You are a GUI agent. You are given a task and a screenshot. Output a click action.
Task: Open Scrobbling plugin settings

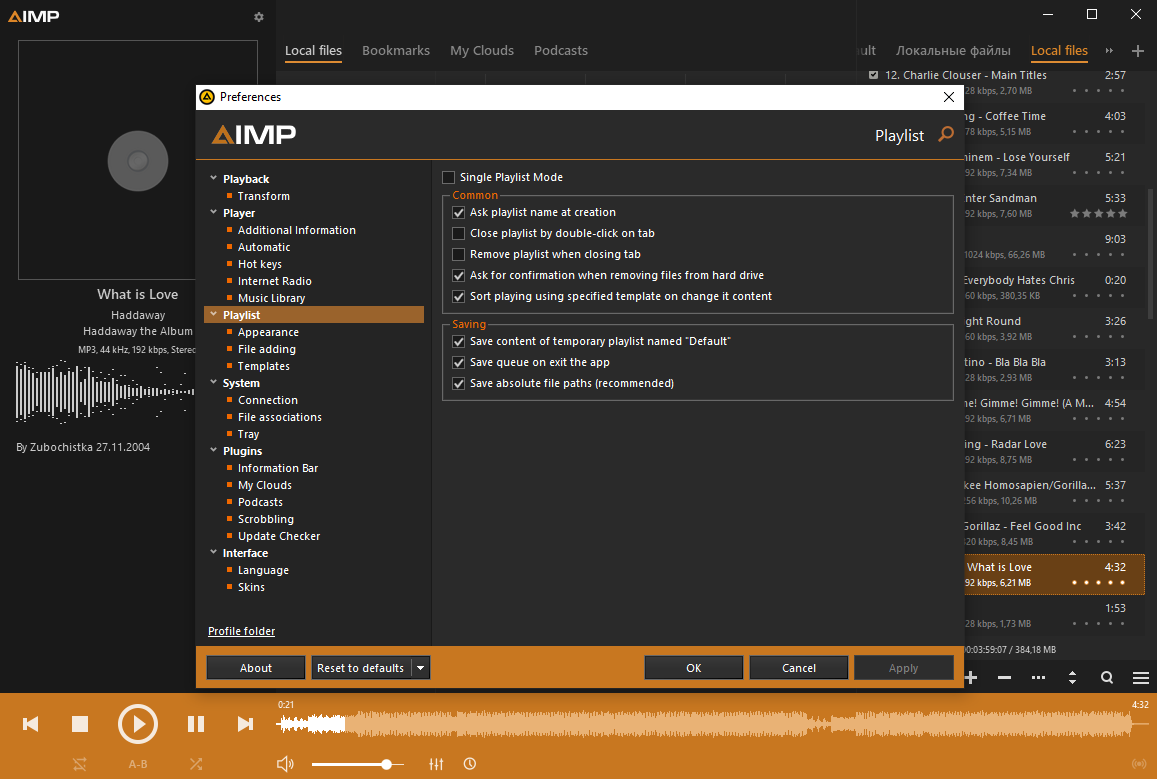(266, 519)
